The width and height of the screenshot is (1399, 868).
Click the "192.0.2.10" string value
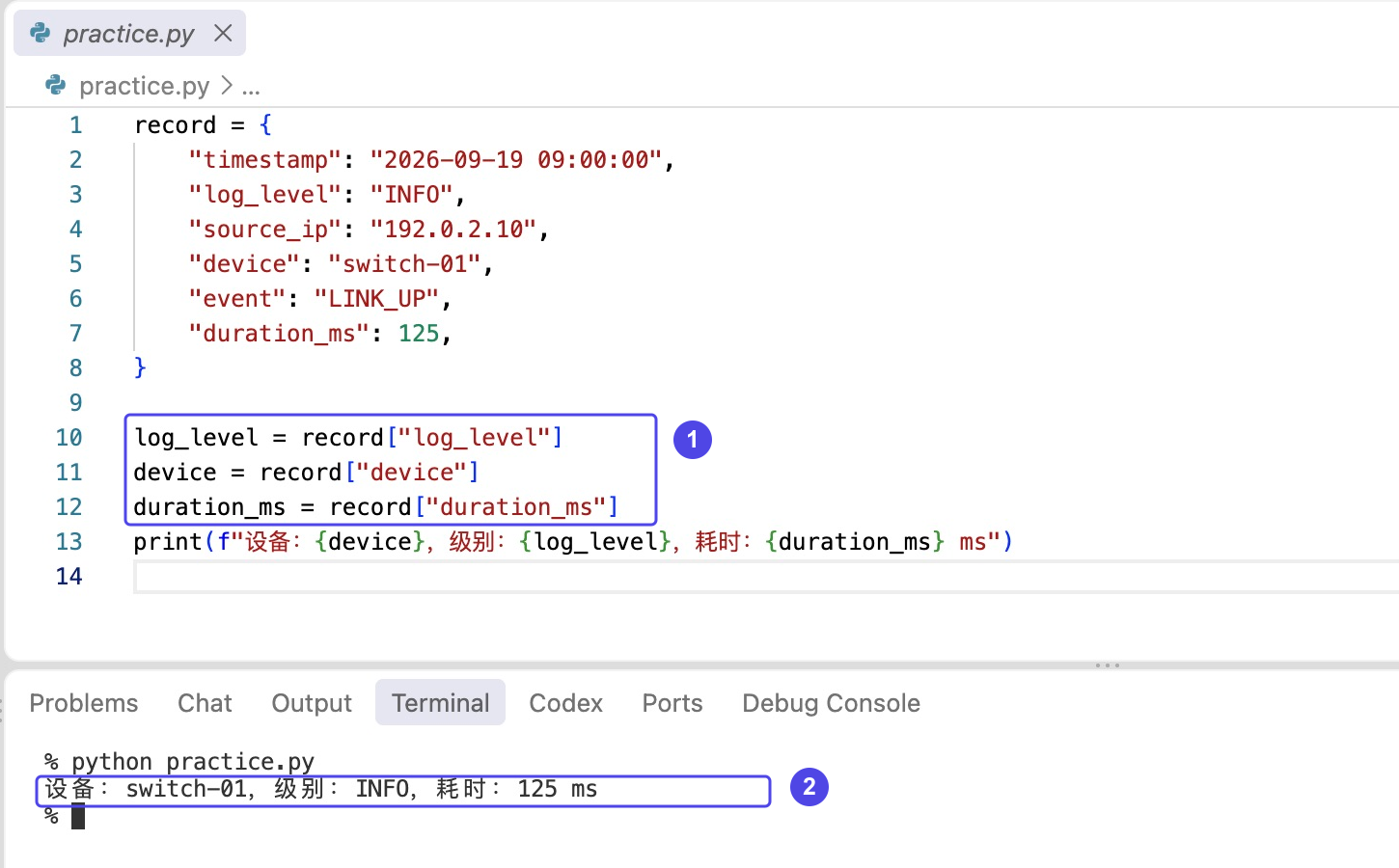click(453, 230)
